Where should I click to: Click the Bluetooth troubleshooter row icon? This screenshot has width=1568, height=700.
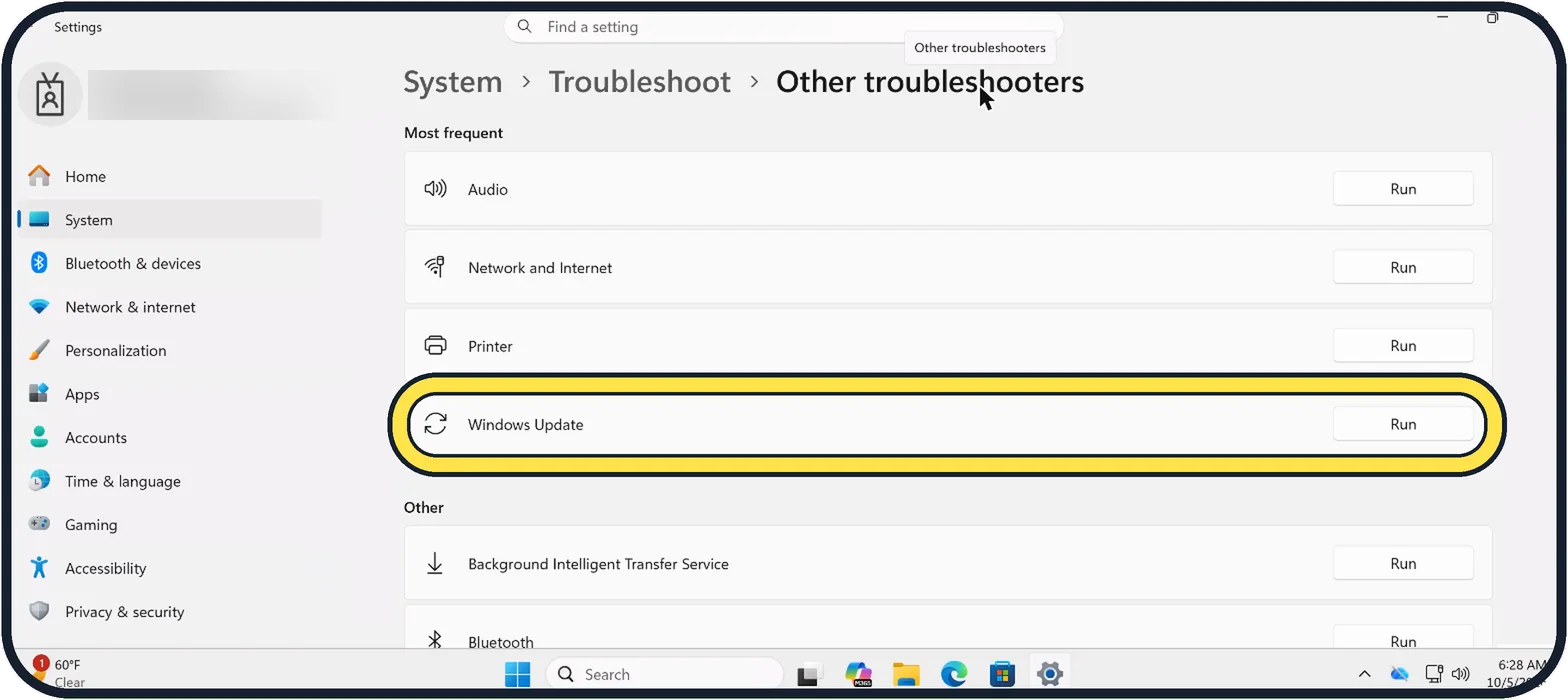click(x=435, y=640)
